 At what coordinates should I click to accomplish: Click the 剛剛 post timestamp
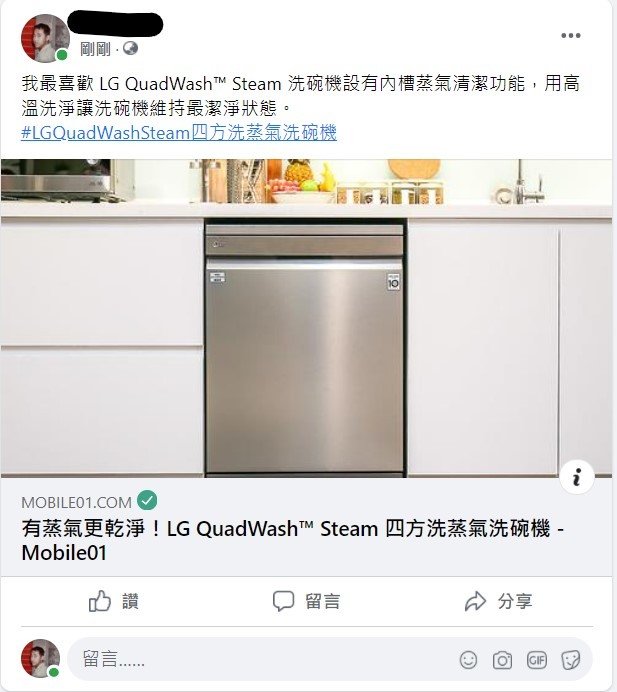pos(95,49)
